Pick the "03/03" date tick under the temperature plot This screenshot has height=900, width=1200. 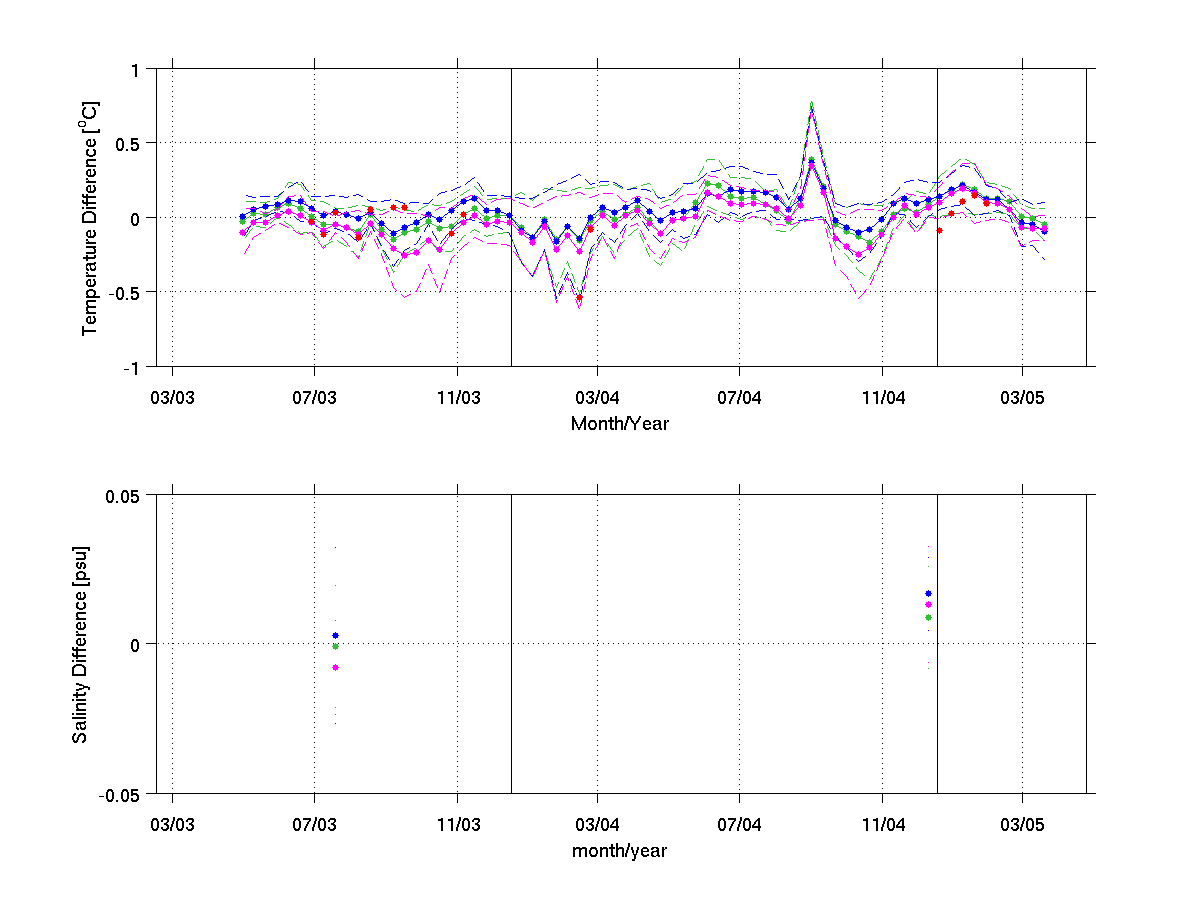[x=173, y=398]
